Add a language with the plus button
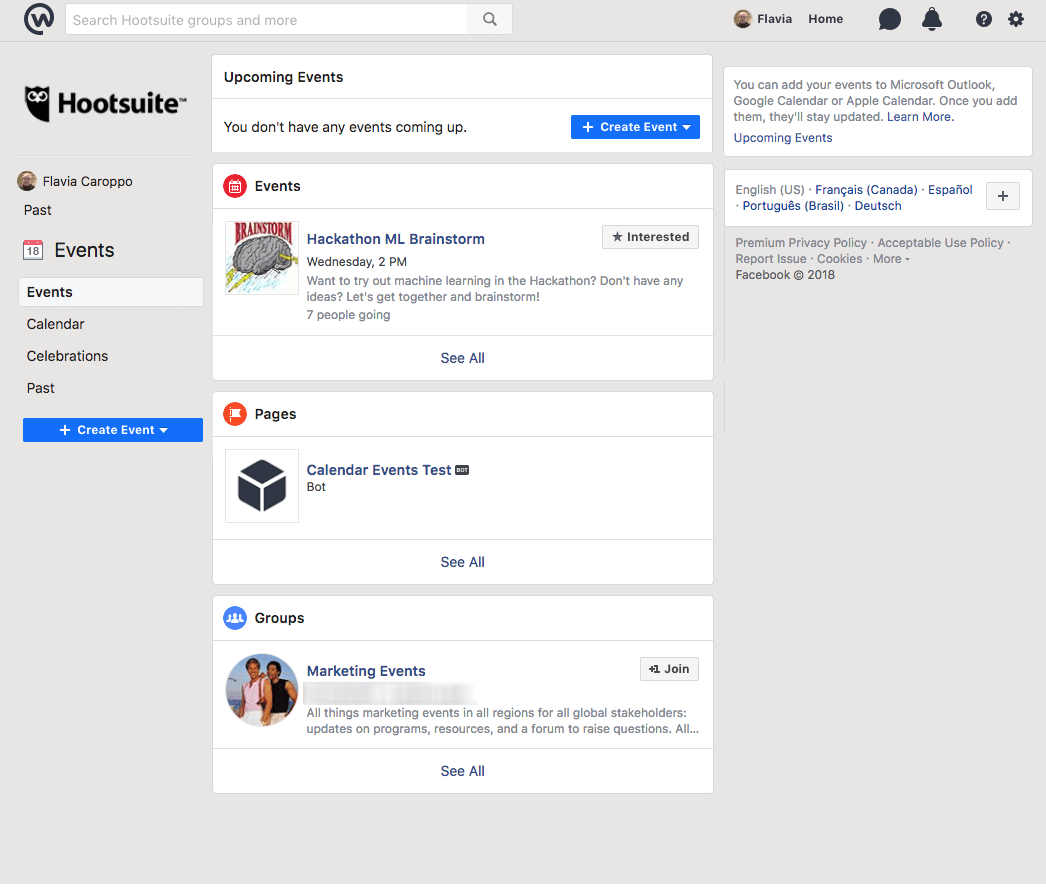The image size is (1046, 888). click(x=1003, y=196)
